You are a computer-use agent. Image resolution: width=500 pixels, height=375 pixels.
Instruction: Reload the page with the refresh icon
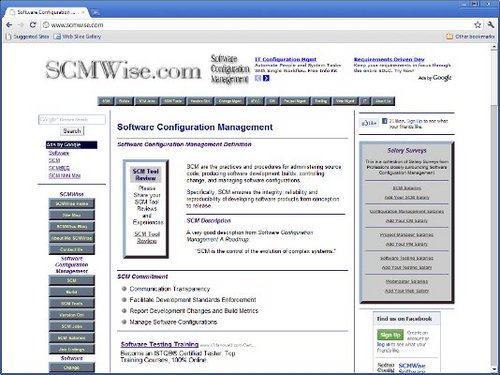click(33, 25)
